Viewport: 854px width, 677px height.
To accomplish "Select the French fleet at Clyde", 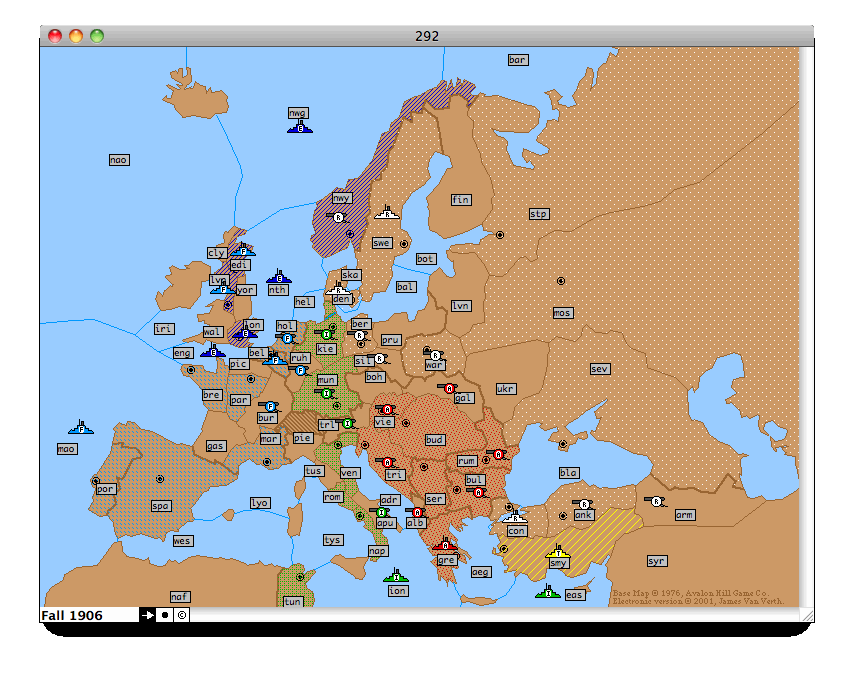I will (x=243, y=250).
